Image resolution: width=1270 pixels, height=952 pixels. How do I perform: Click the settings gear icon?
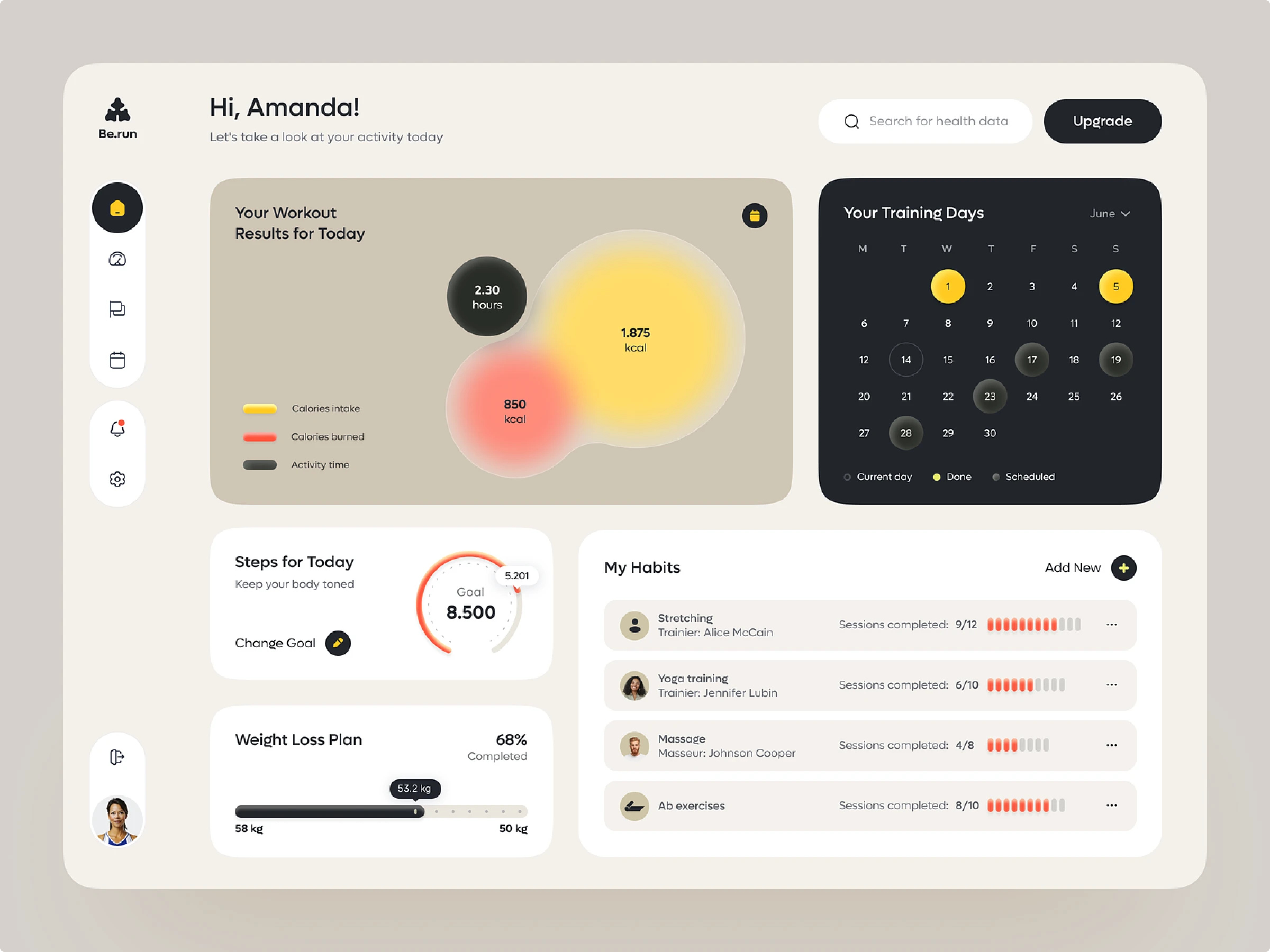pos(117,478)
